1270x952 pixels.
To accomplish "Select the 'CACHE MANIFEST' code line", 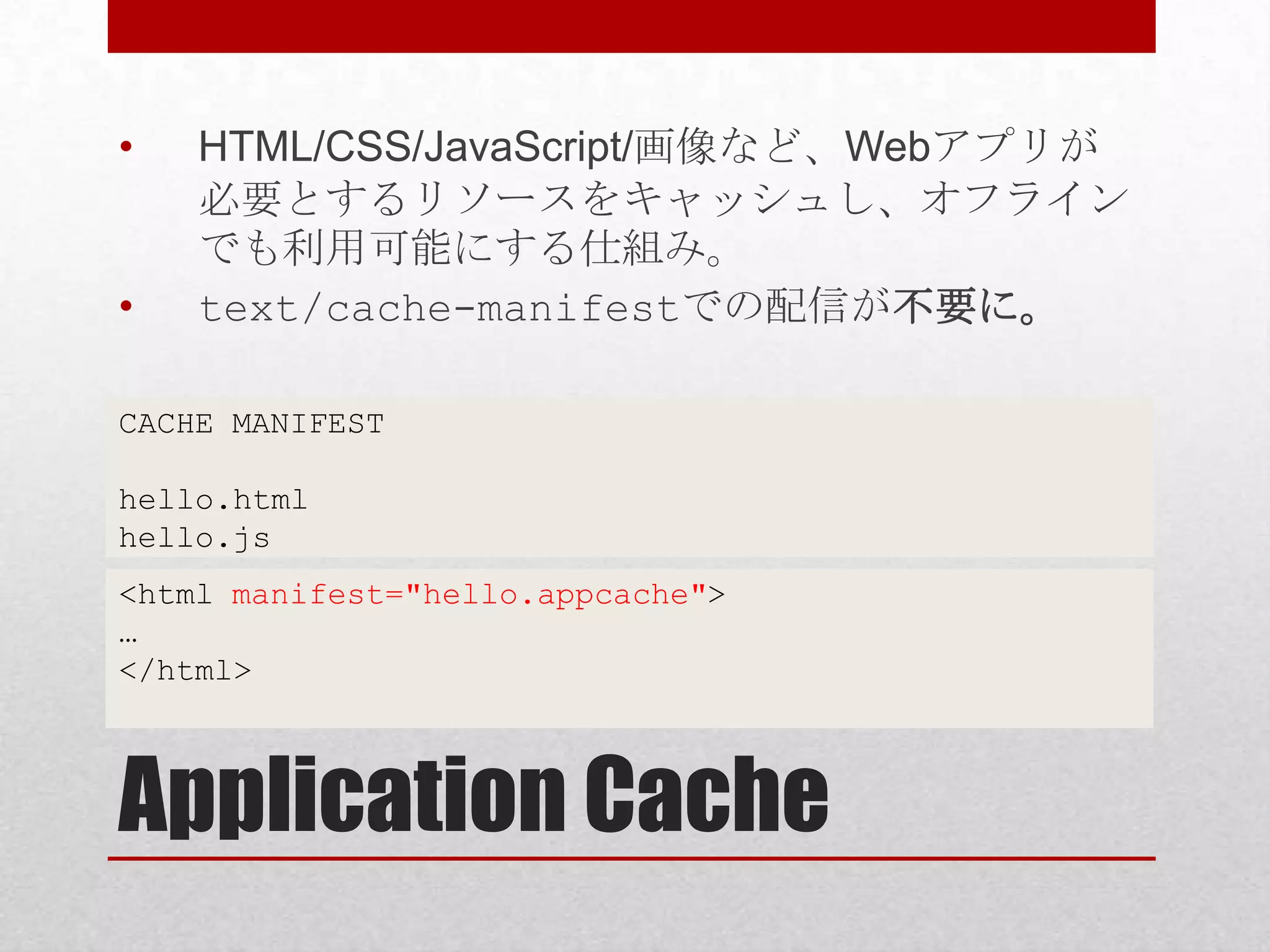I will click(251, 424).
